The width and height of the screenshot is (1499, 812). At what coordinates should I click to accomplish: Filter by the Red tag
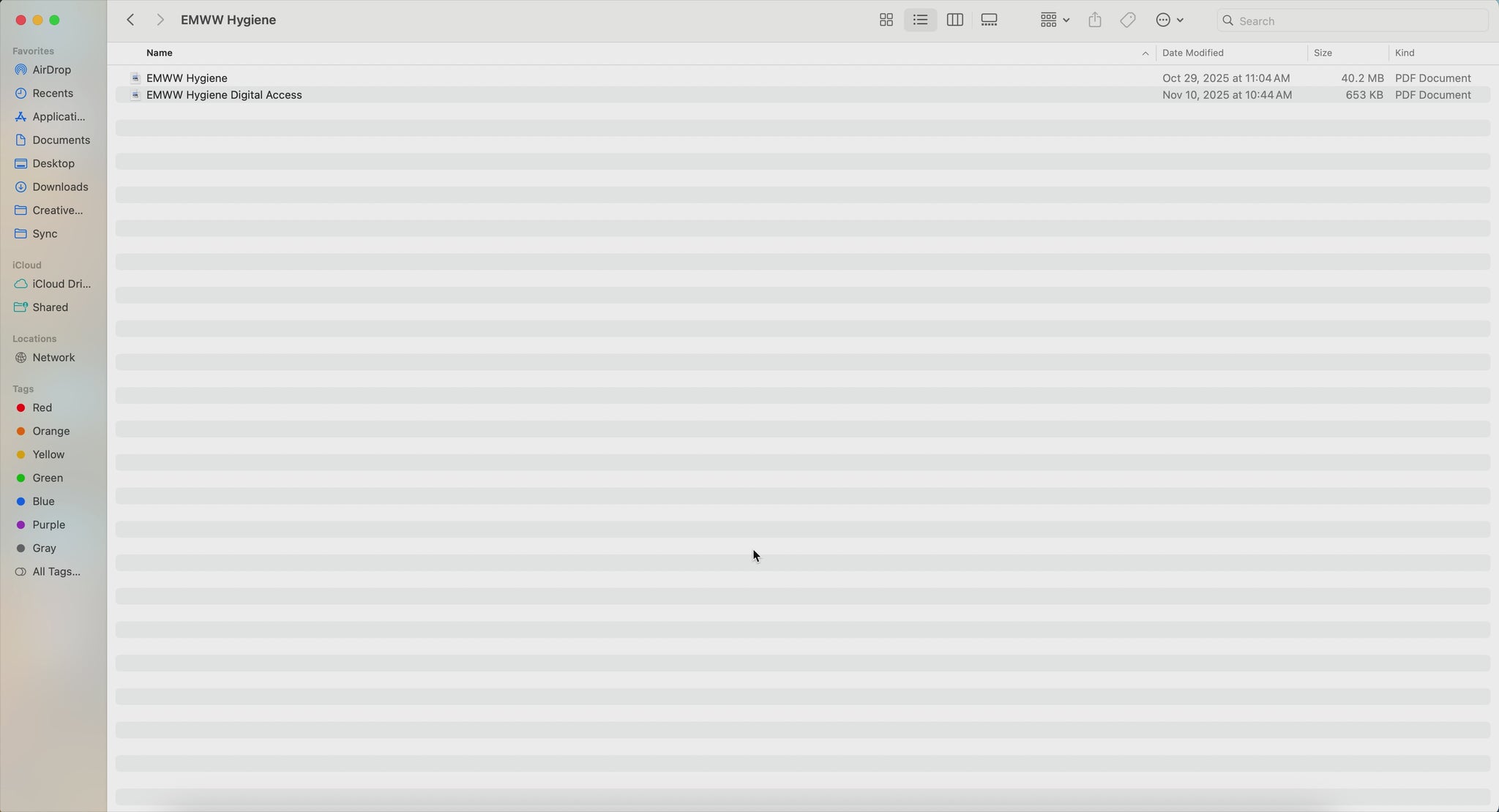(x=42, y=408)
